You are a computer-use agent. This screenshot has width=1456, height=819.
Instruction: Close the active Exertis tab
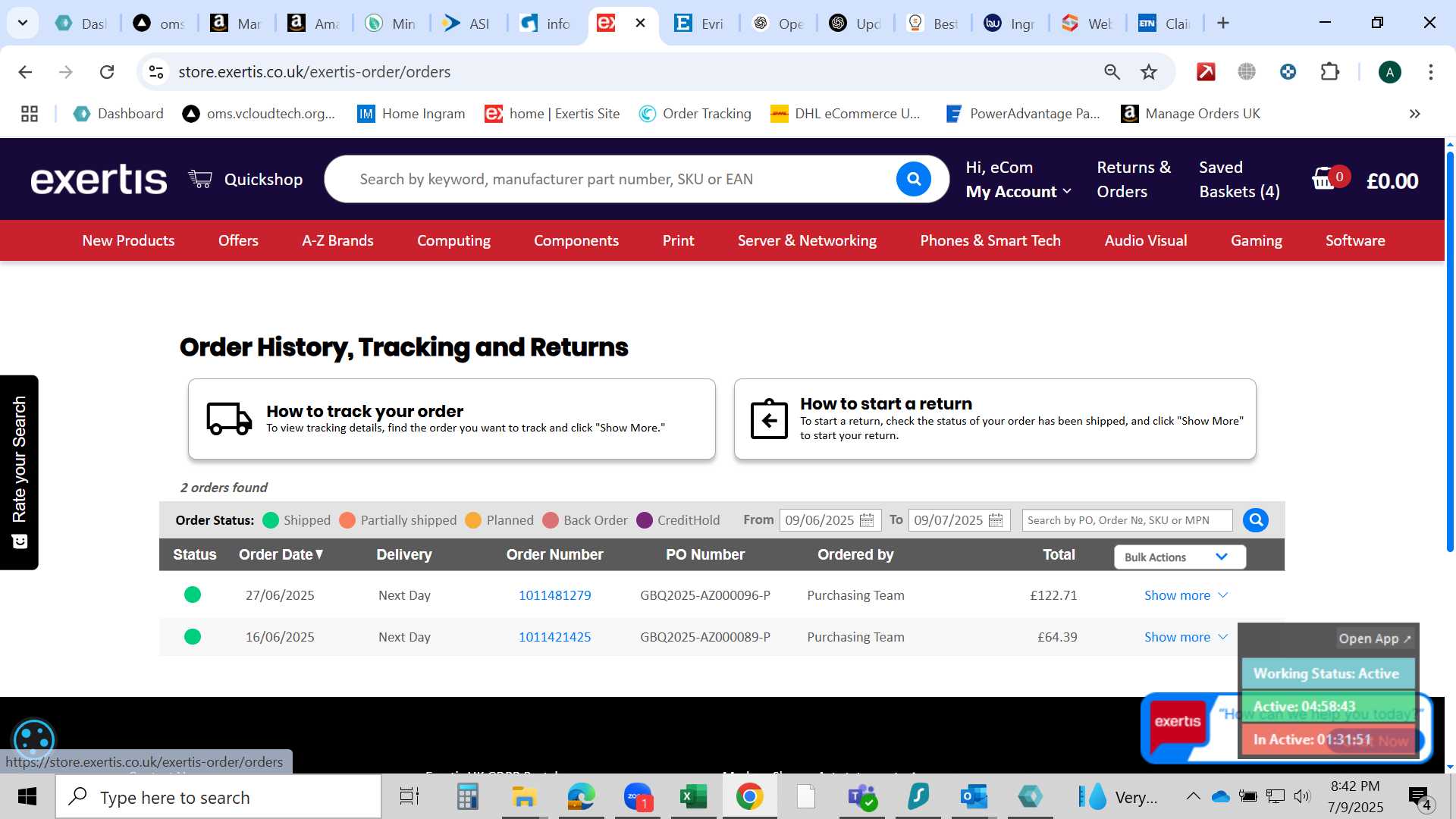click(x=640, y=24)
